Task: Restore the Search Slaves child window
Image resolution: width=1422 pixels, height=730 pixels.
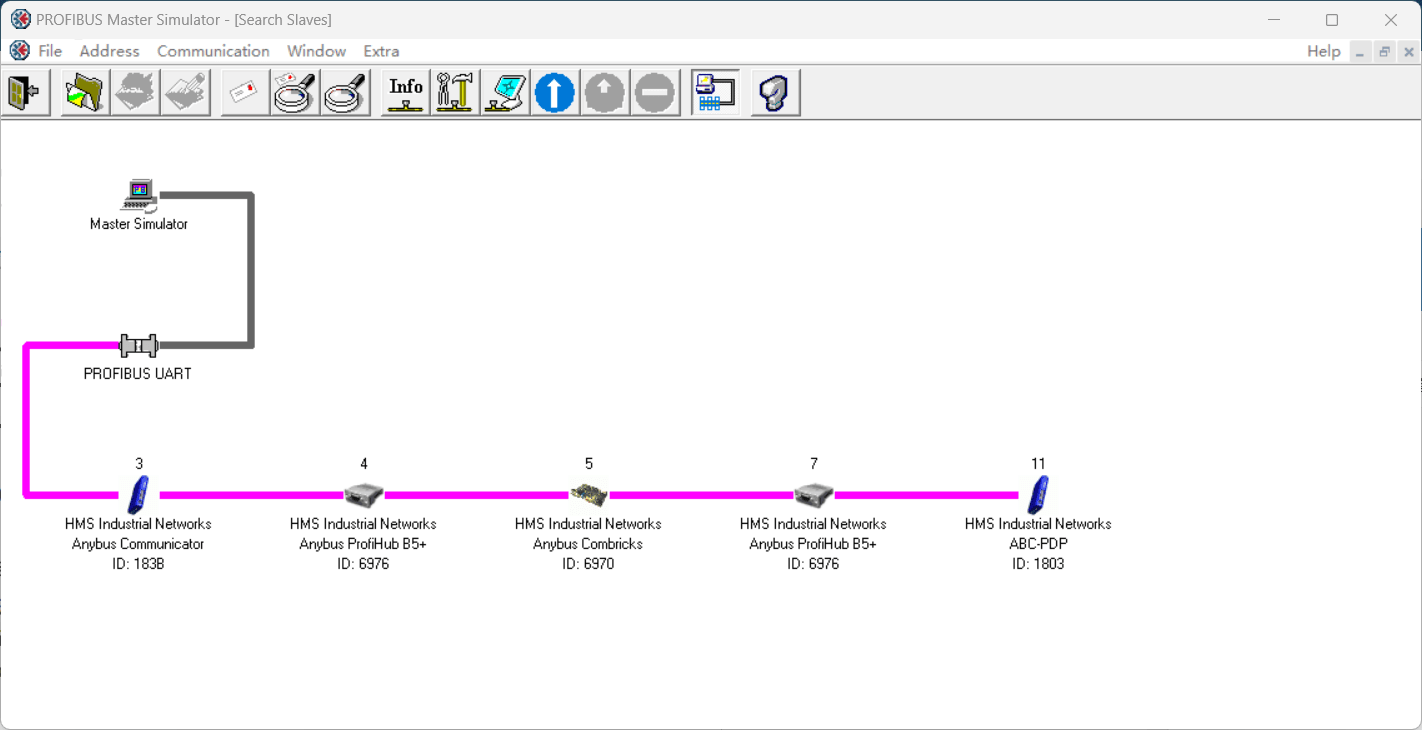Action: click(x=1384, y=52)
